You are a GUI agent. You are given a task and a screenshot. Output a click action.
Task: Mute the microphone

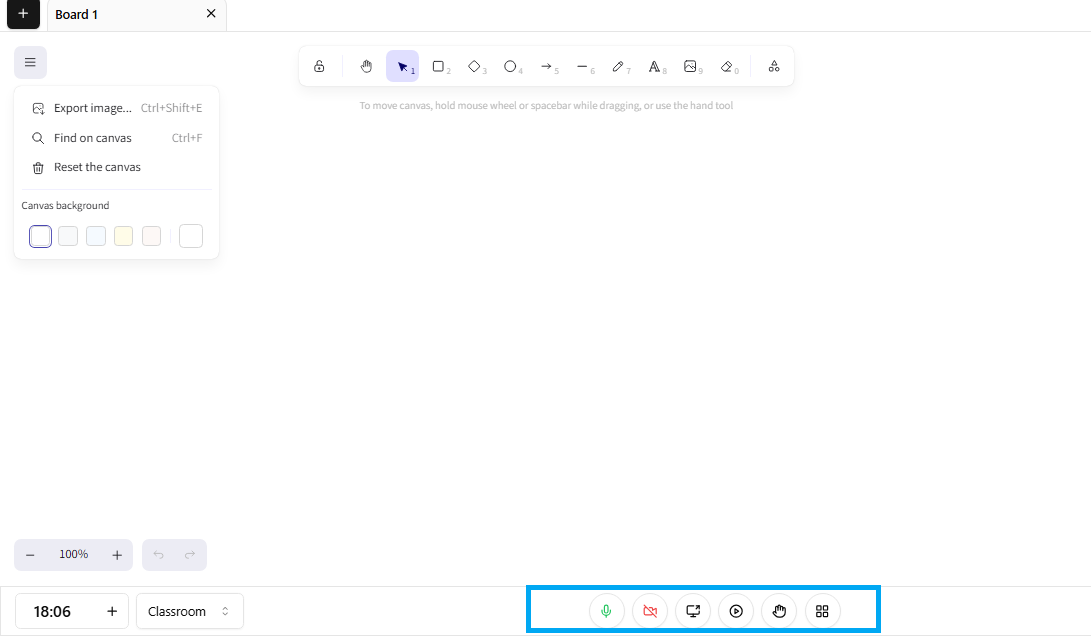[x=606, y=611]
